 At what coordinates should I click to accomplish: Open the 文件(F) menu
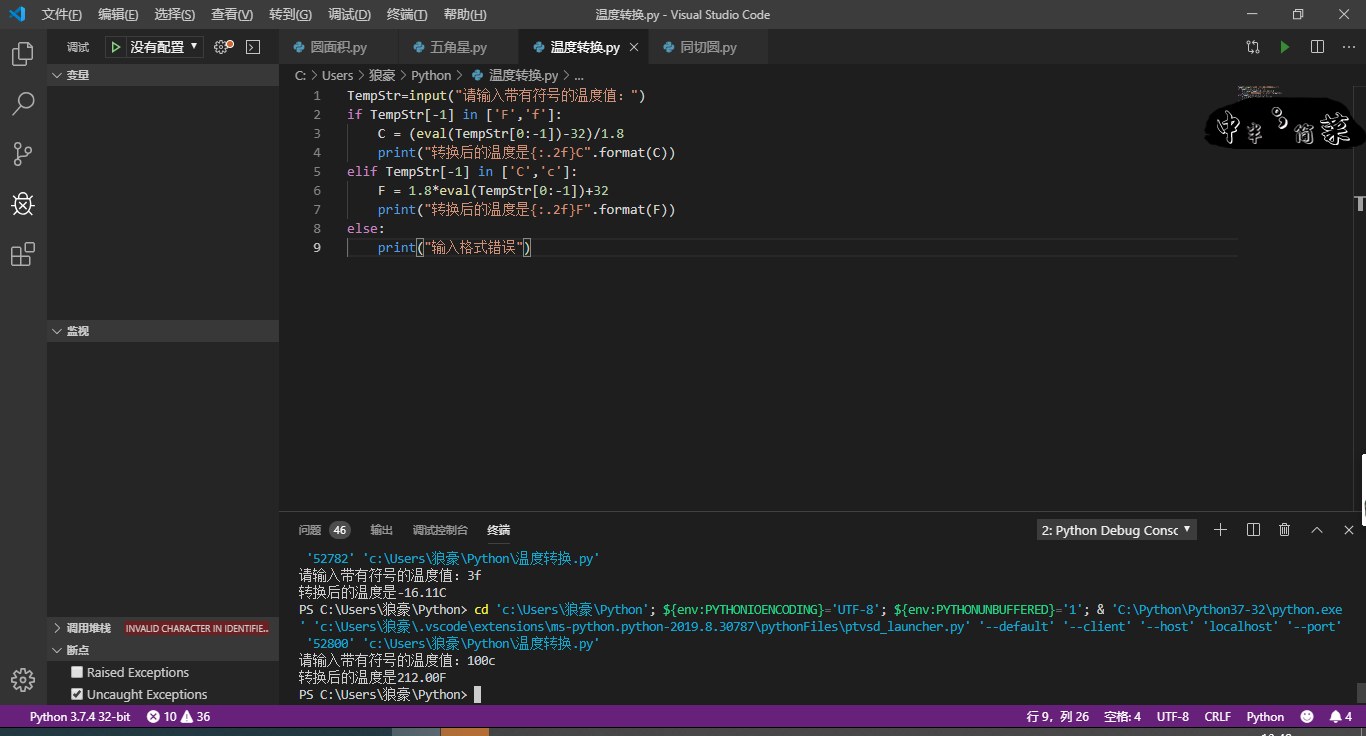pos(61,14)
